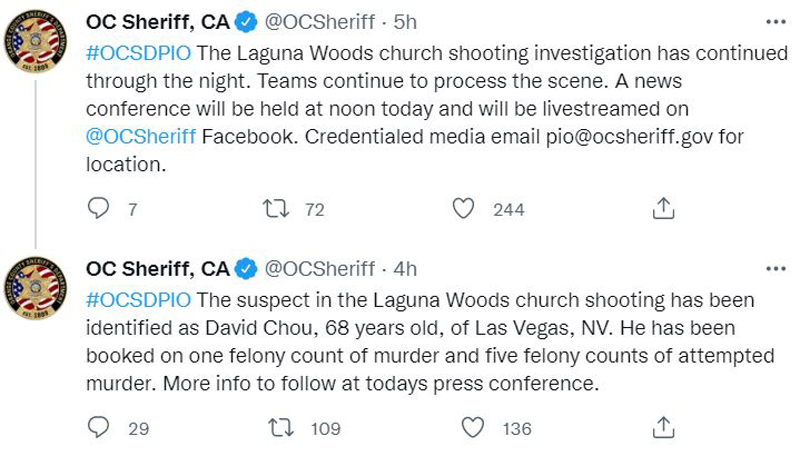Share the suspect identification tweet
800x456 pixels.
tap(663, 427)
